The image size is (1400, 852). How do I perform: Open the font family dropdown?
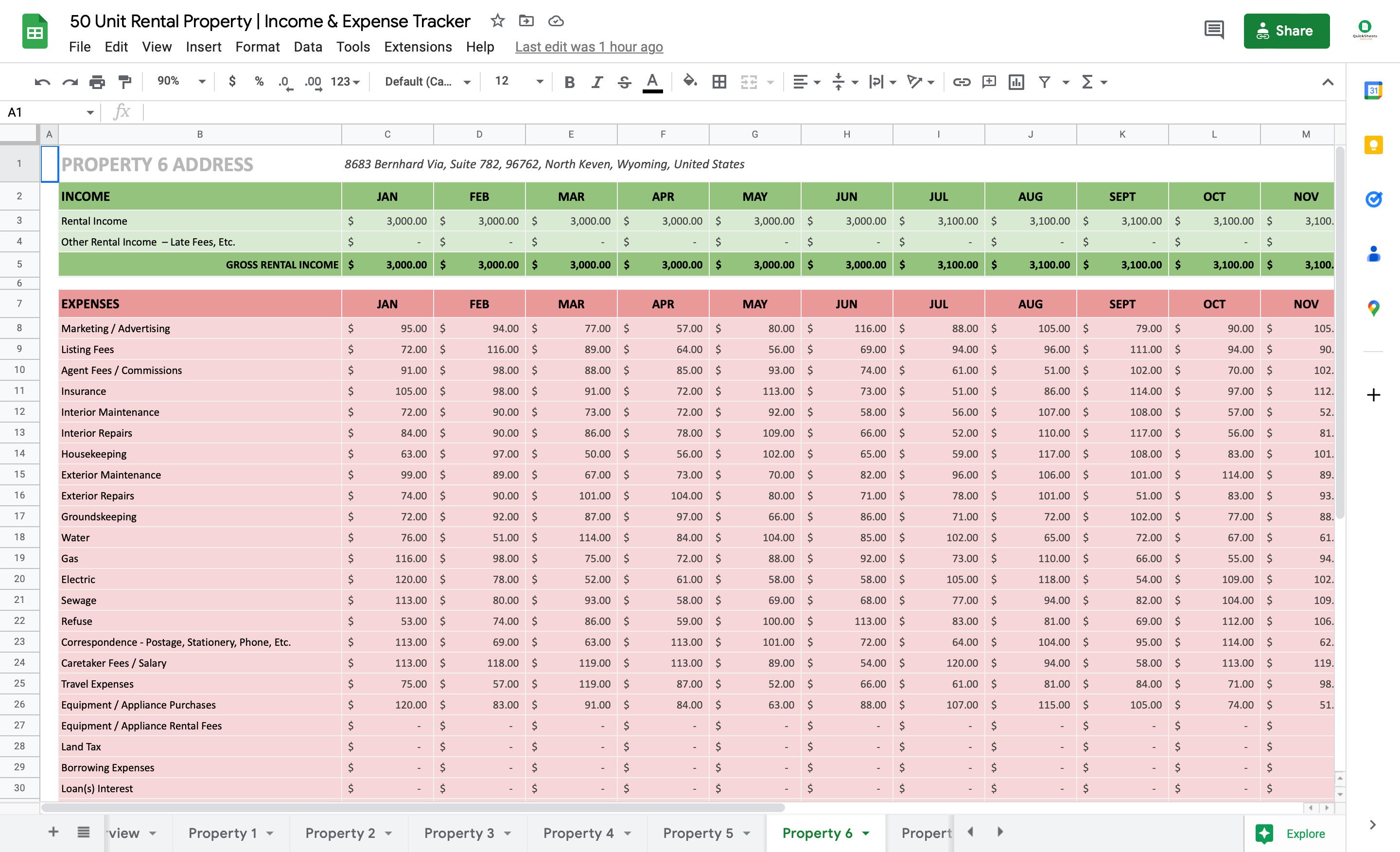(x=427, y=82)
